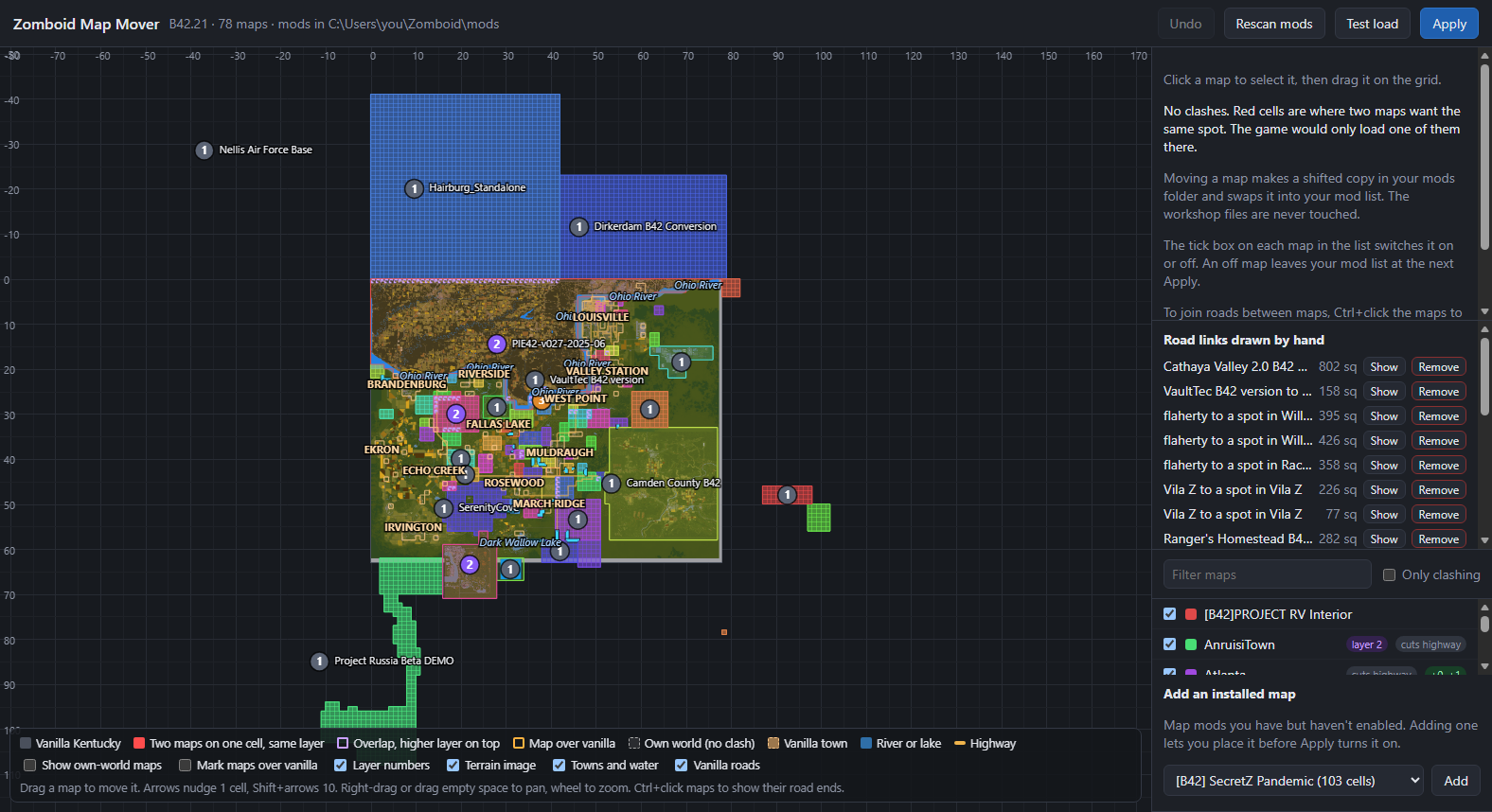Viewport: 1492px width, 812px height.
Task: Click the AnruisiTown map name in the list
Action: pos(1239,644)
